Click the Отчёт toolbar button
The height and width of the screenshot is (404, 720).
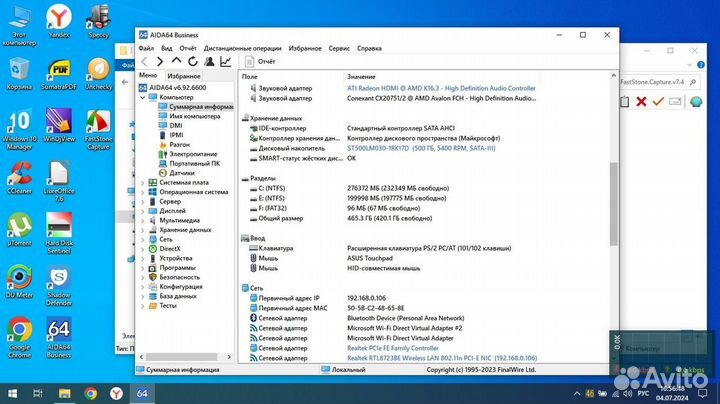(x=260, y=62)
